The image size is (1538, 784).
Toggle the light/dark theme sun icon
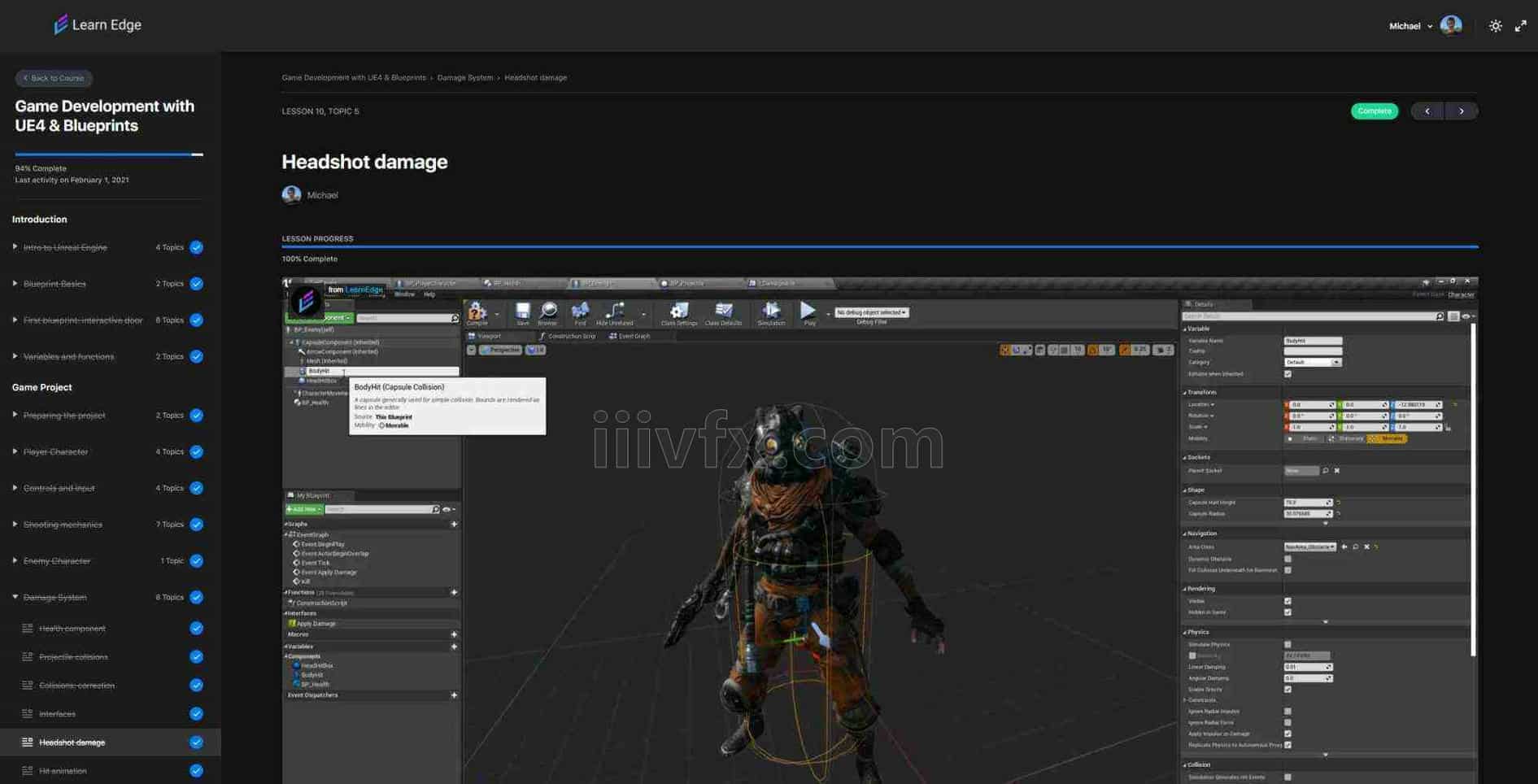1495,26
